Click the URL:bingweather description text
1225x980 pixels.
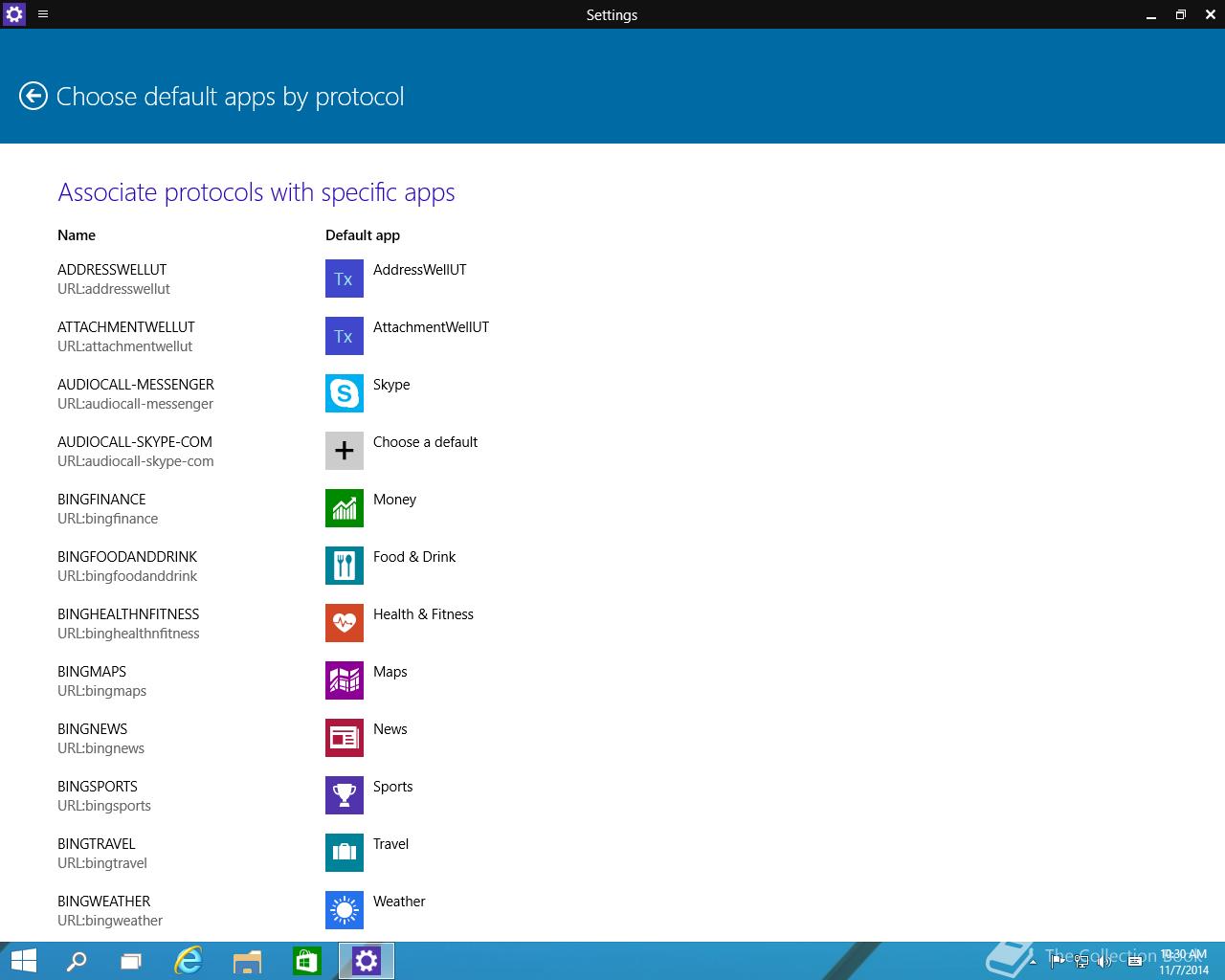coord(110,921)
